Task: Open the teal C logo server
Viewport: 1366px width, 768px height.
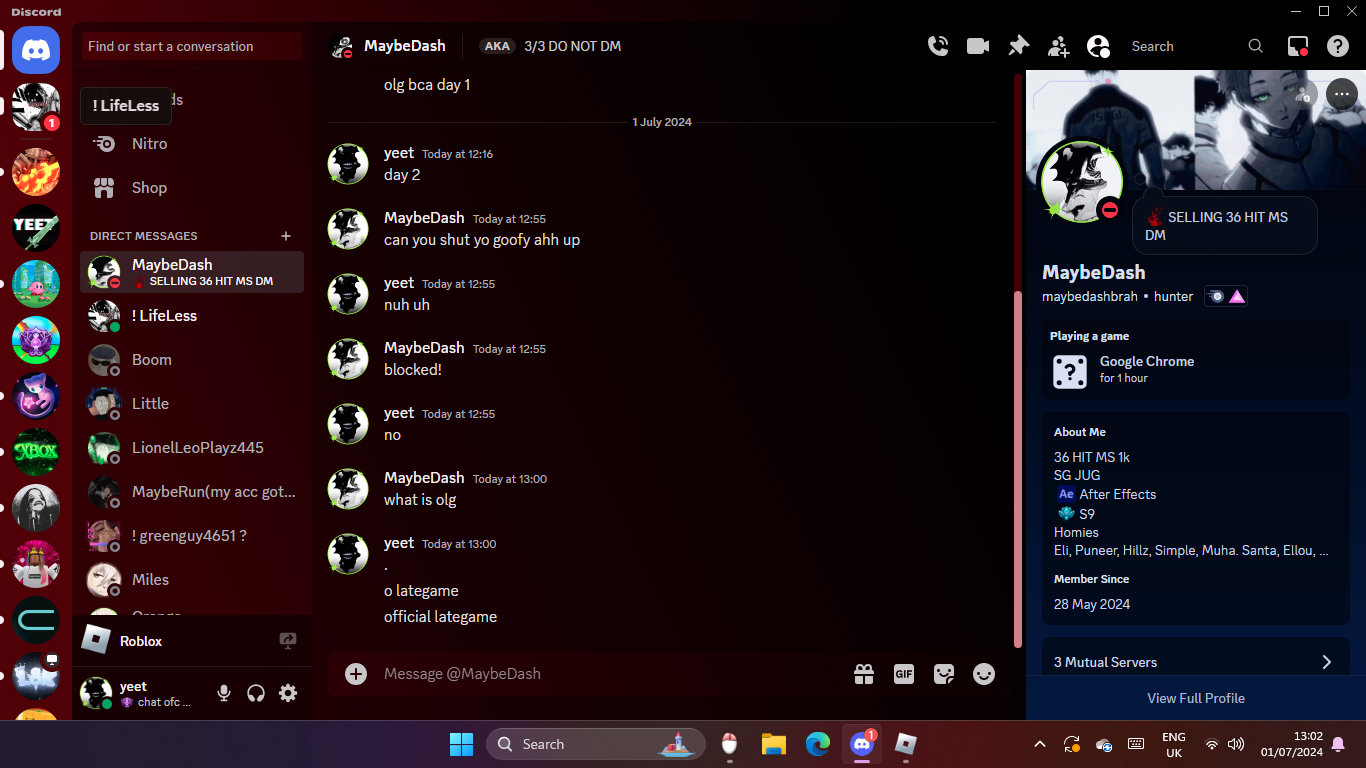Action: pyautogui.click(x=36, y=620)
